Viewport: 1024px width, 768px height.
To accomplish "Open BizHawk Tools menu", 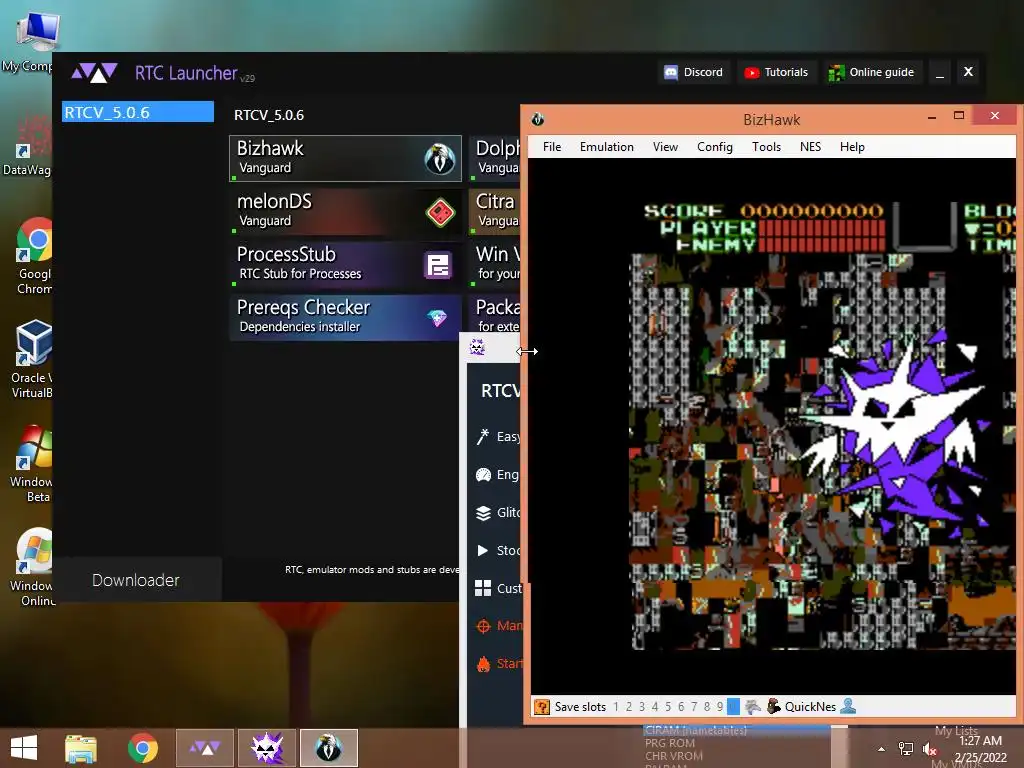I will click(766, 147).
